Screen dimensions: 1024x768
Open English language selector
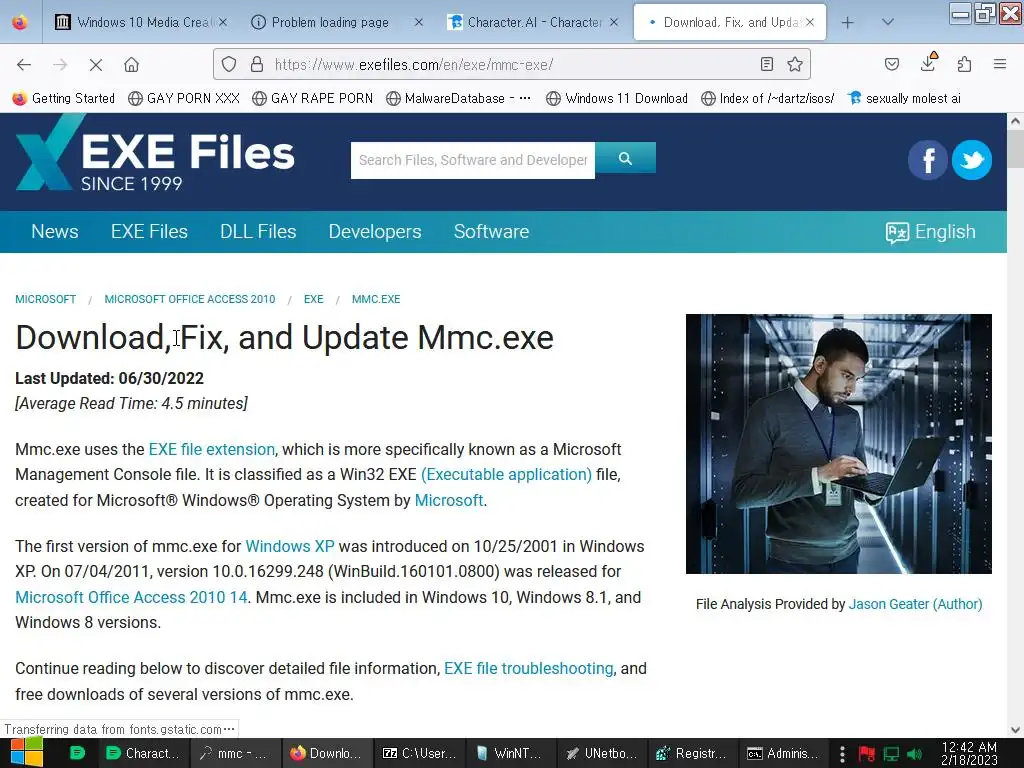(x=931, y=232)
